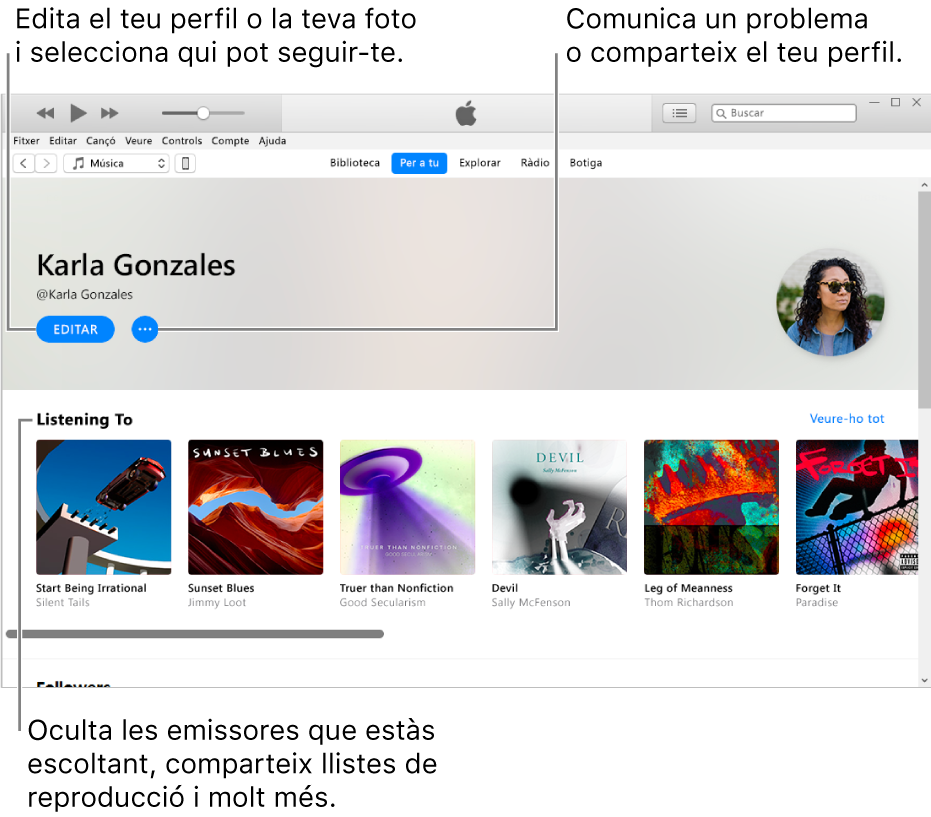Open Veure-ho tot for Listening To
The image size is (931, 817).
tap(847, 418)
